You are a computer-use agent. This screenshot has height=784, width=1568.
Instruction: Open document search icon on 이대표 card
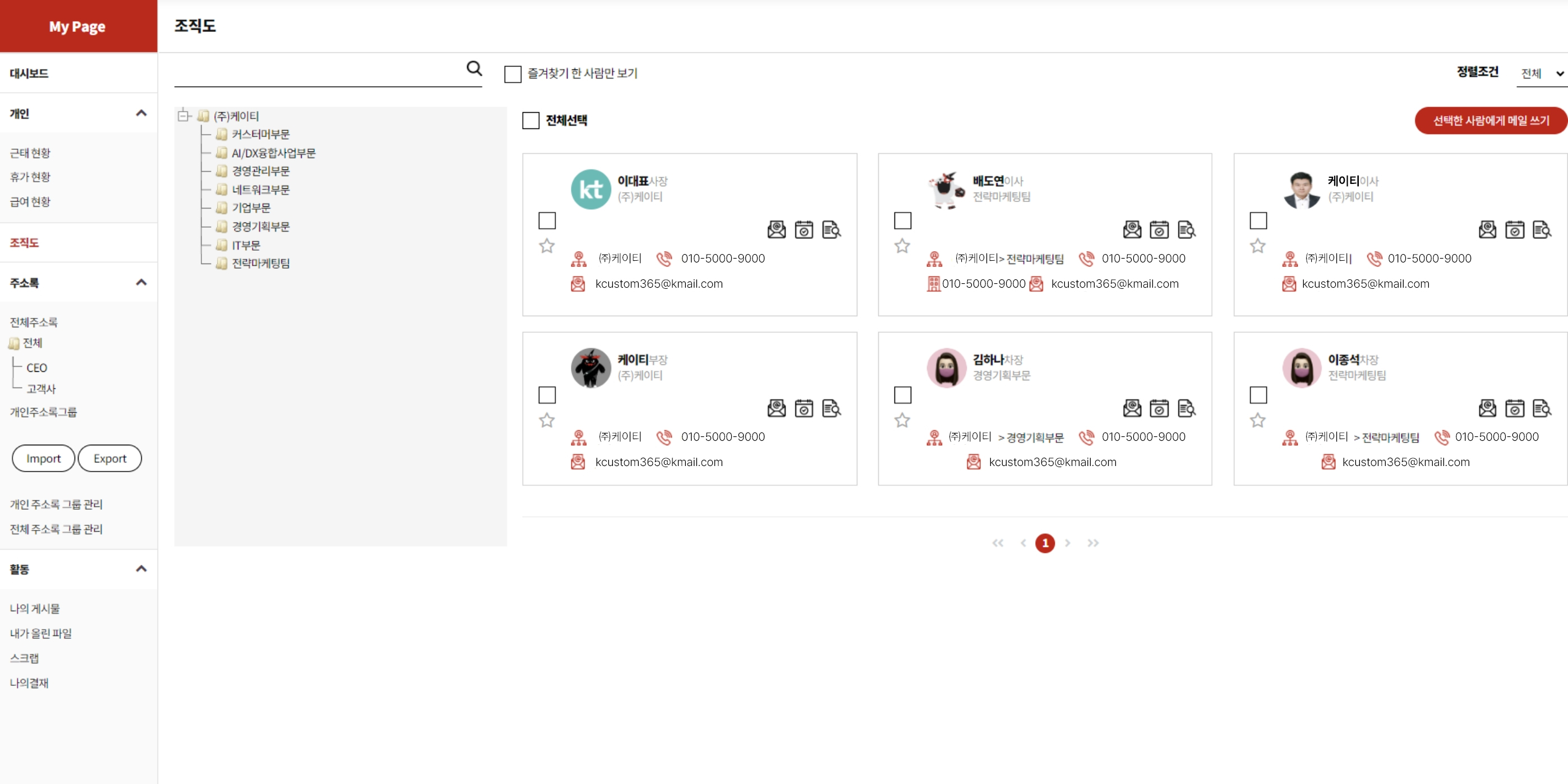[831, 229]
